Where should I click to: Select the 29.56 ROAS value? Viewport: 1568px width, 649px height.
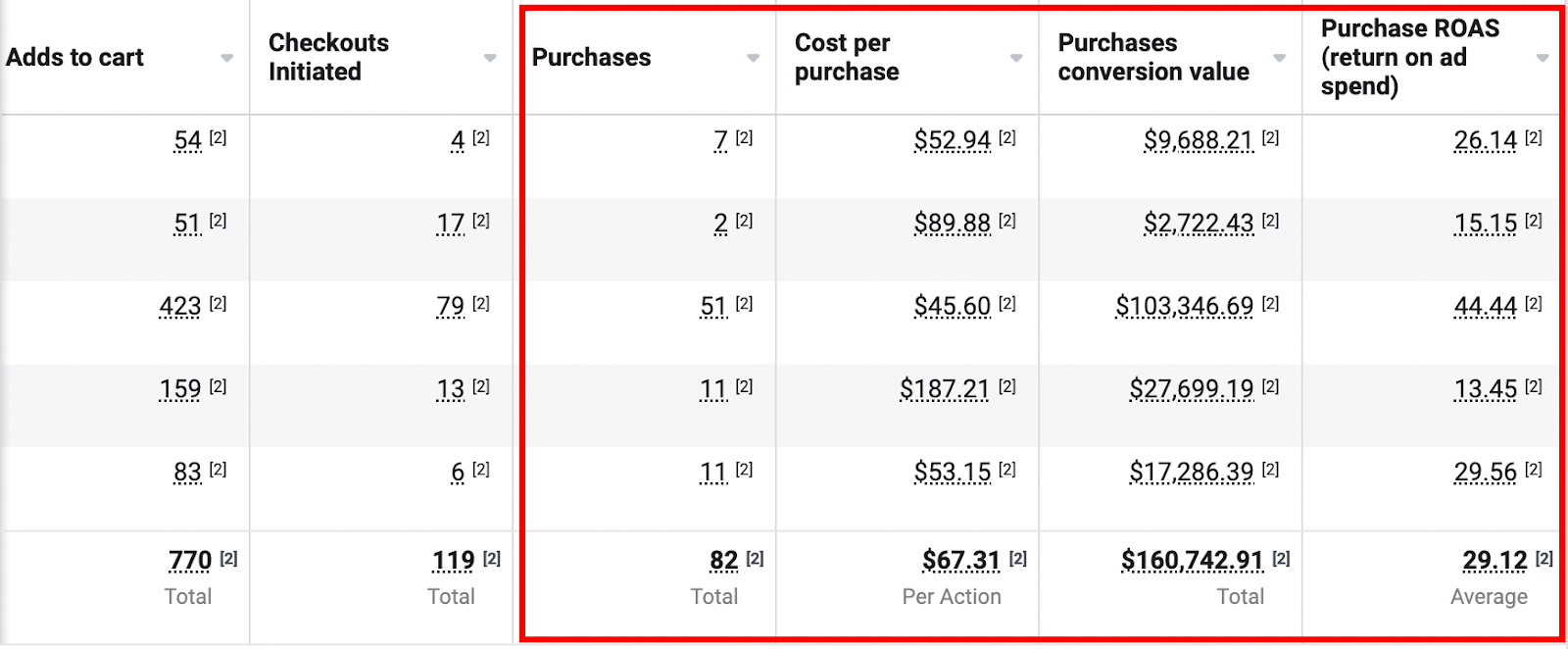click(x=1486, y=473)
